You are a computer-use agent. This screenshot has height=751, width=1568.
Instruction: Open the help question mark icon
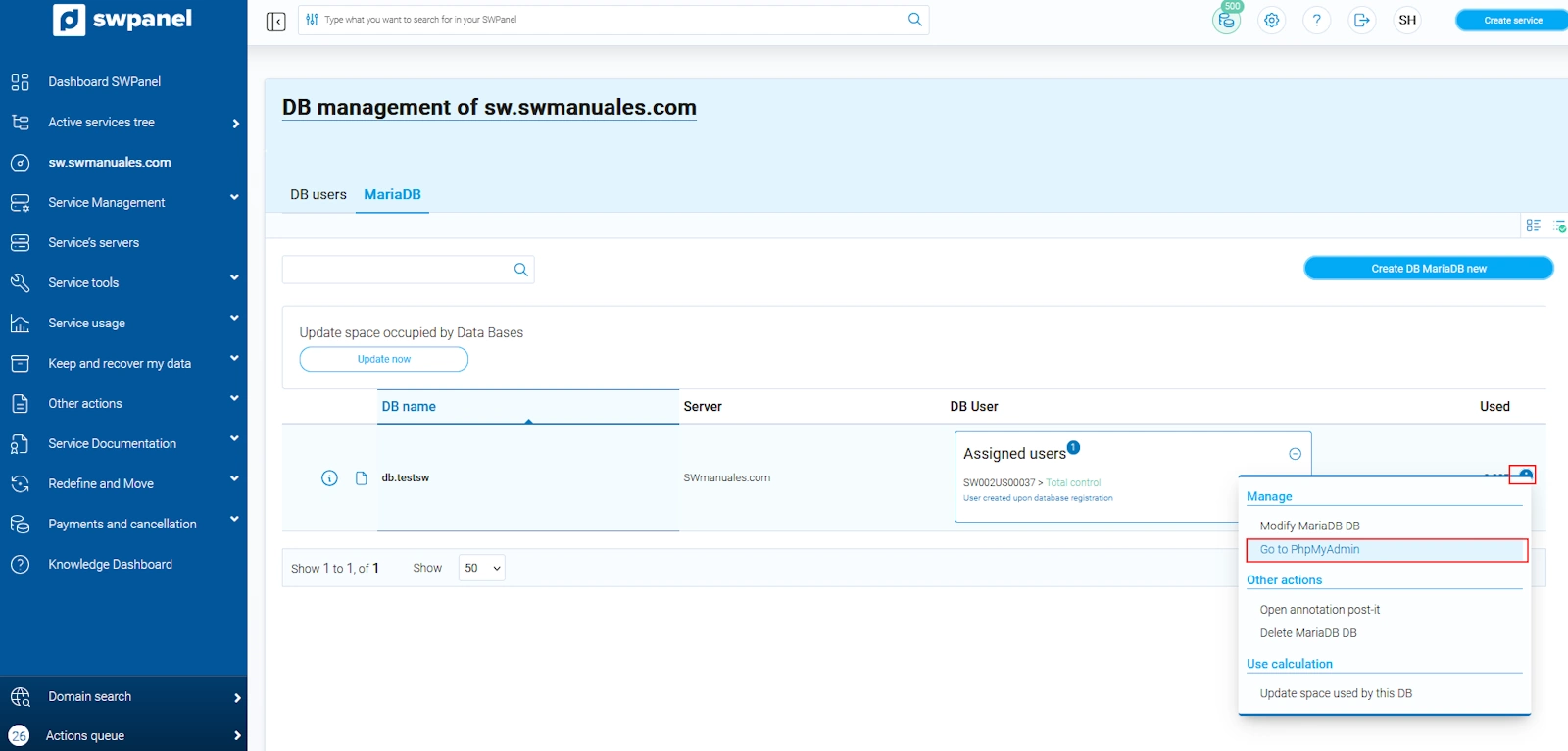pyautogui.click(x=1316, y=21)
